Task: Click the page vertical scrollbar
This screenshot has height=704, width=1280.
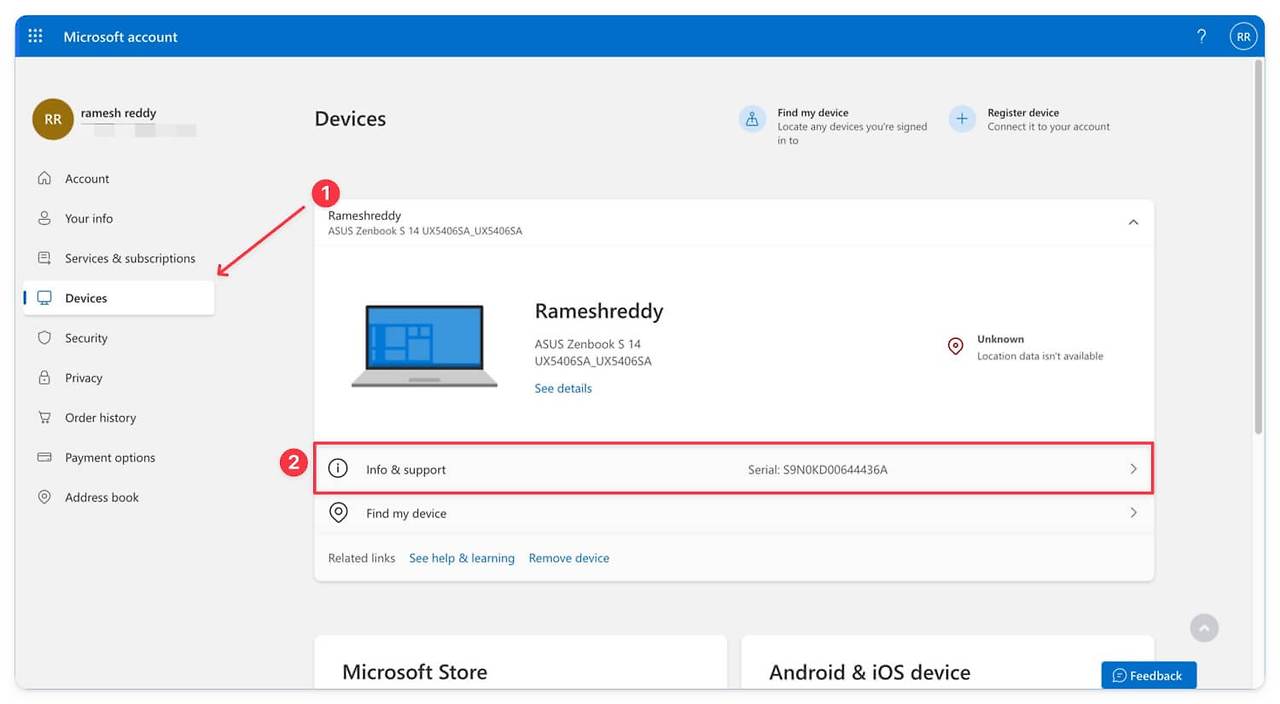Action: coord(1258,247)
